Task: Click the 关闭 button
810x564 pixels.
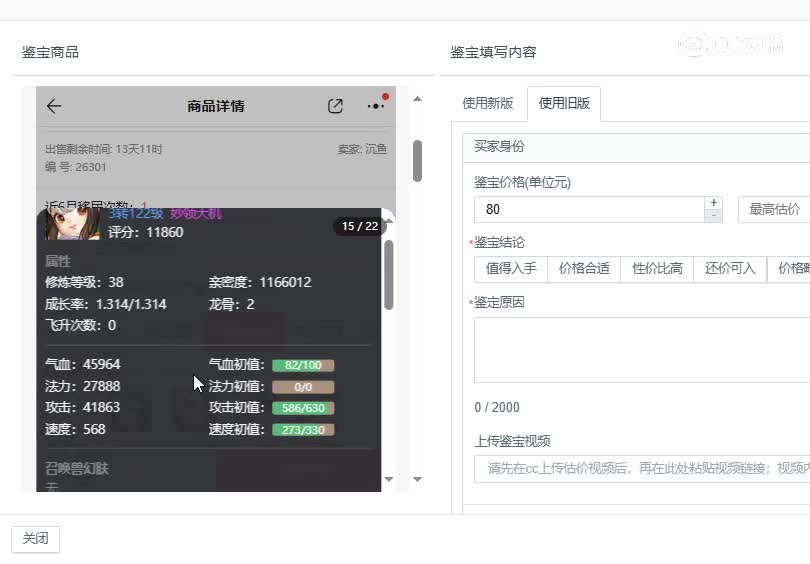Action: pos(36,539)
